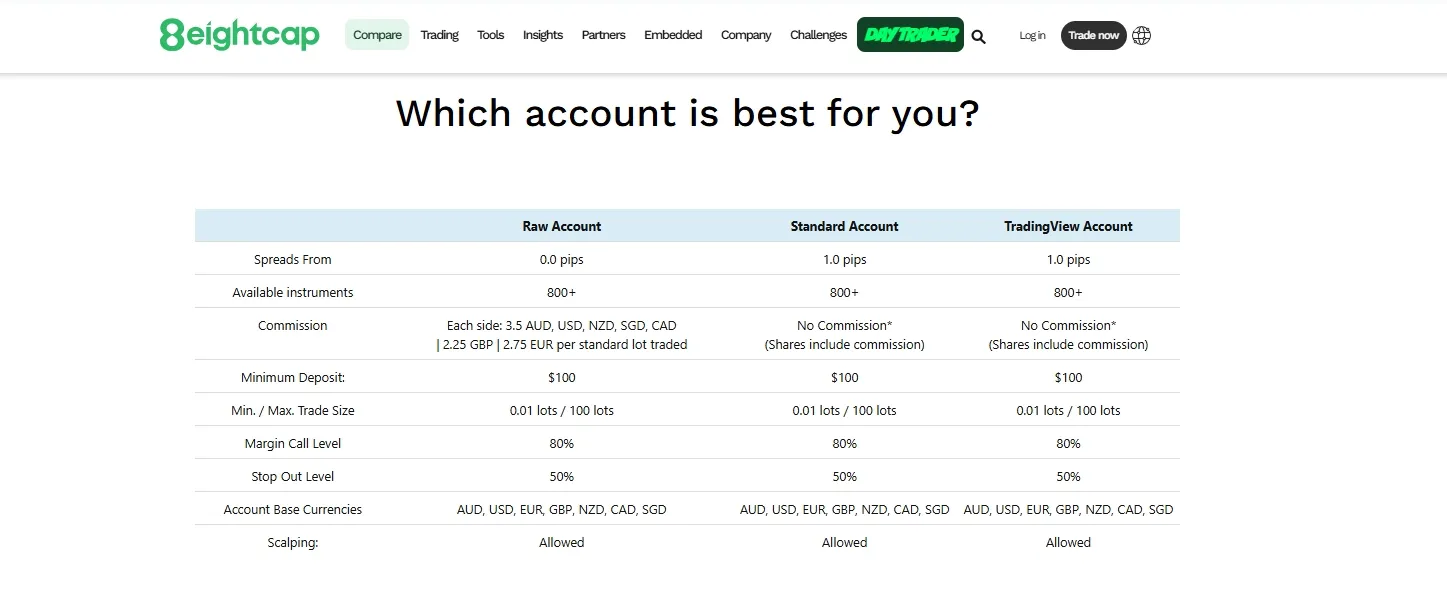Click TradingView Account's 80% margin call
The width and height of the screenshot is (1447, 594).
(x=1068, y=443)
